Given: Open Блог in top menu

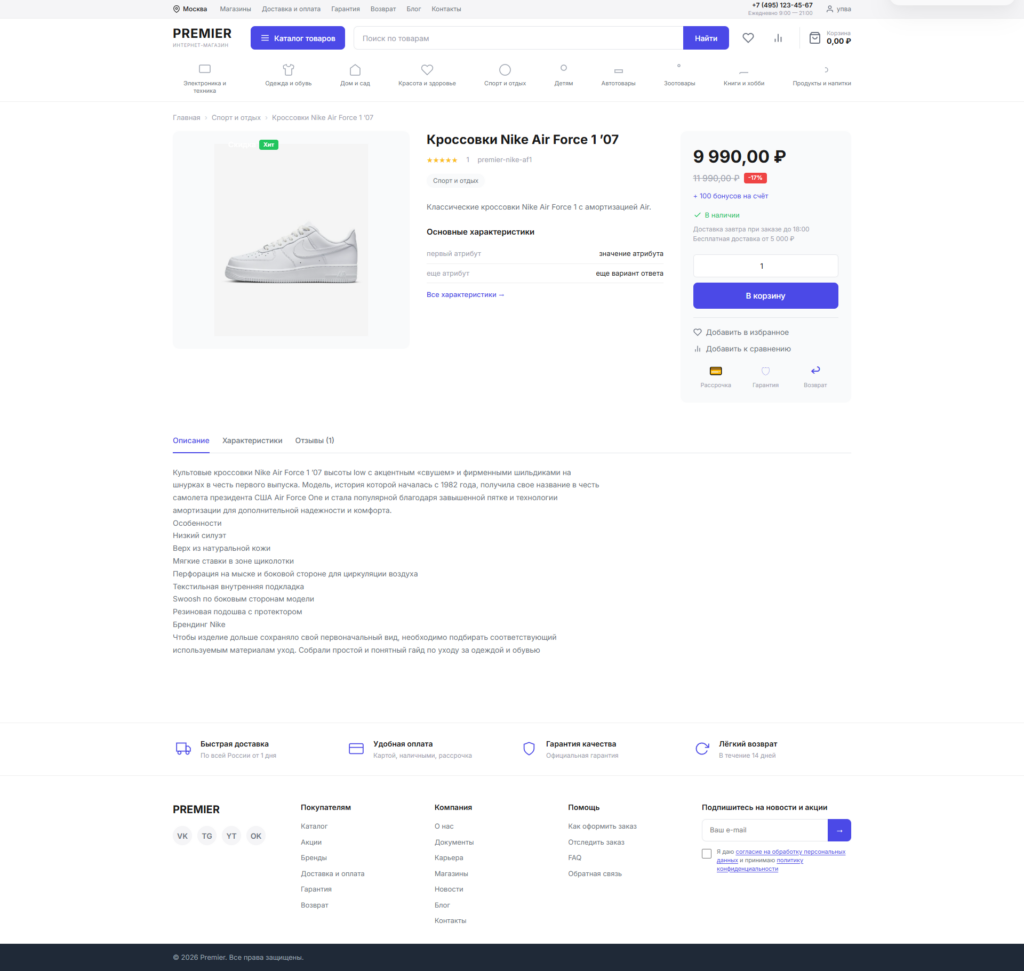Looking at the screenshot, I should [413, 9].
